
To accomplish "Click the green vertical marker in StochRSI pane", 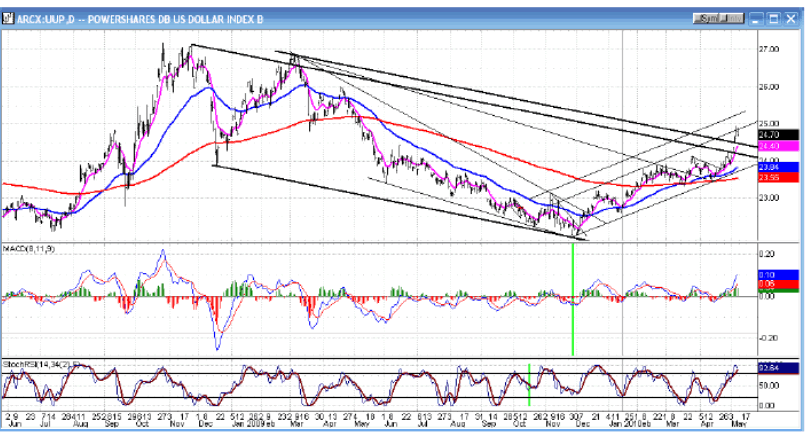I will [x=529, y=385].
